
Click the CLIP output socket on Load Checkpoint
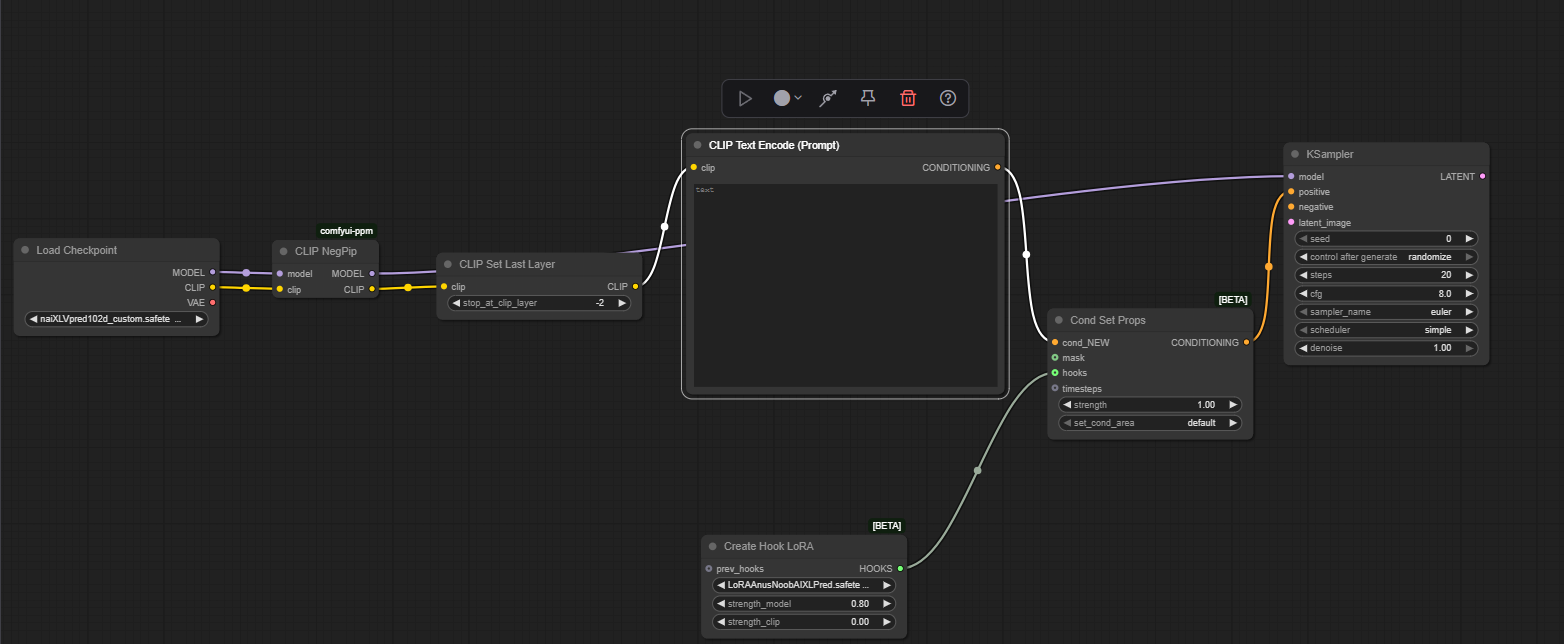pyautogui.click(x=212, y=287)
